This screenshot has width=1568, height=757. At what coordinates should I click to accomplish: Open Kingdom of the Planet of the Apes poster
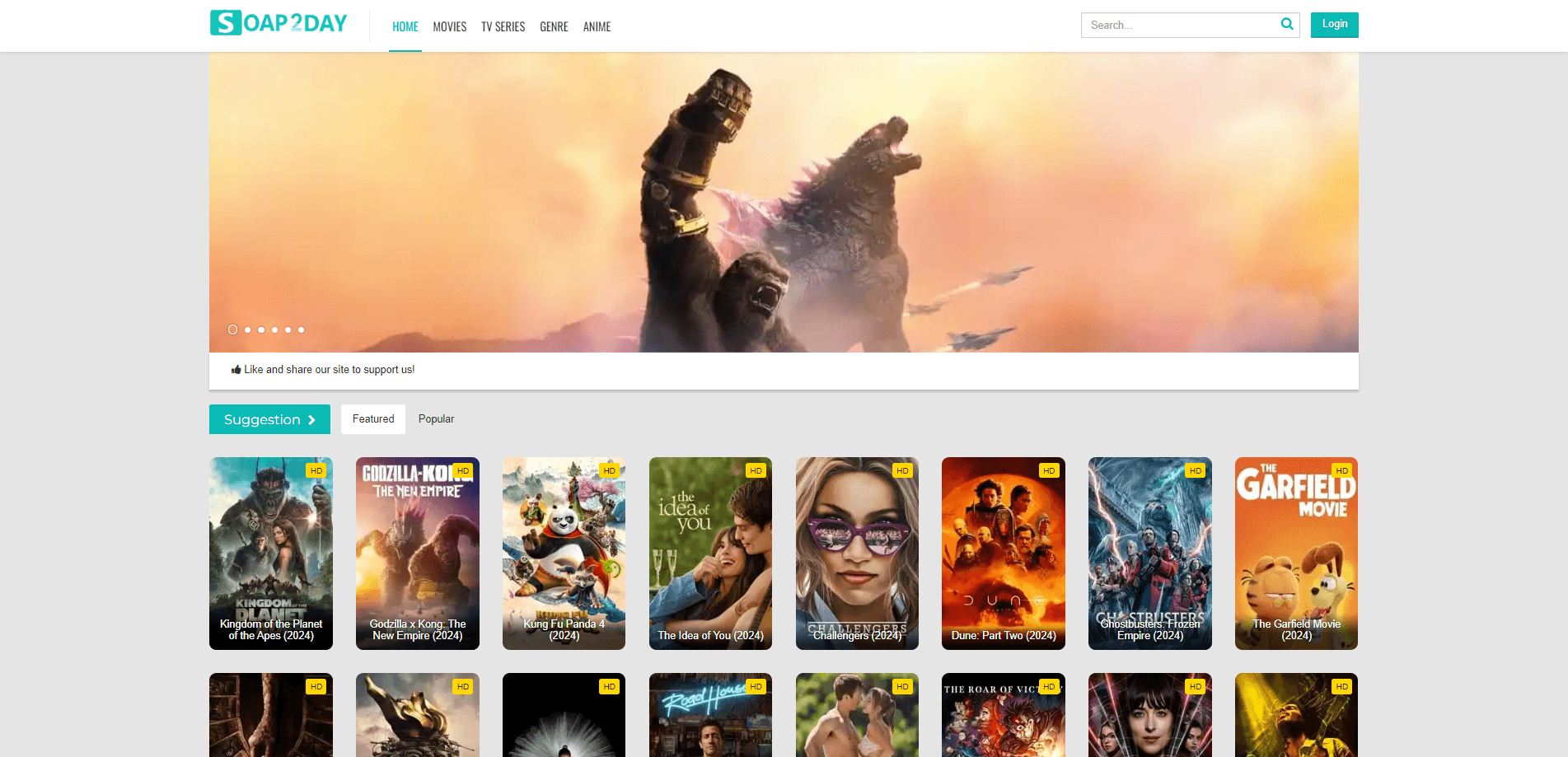click(x=271, y=554)
